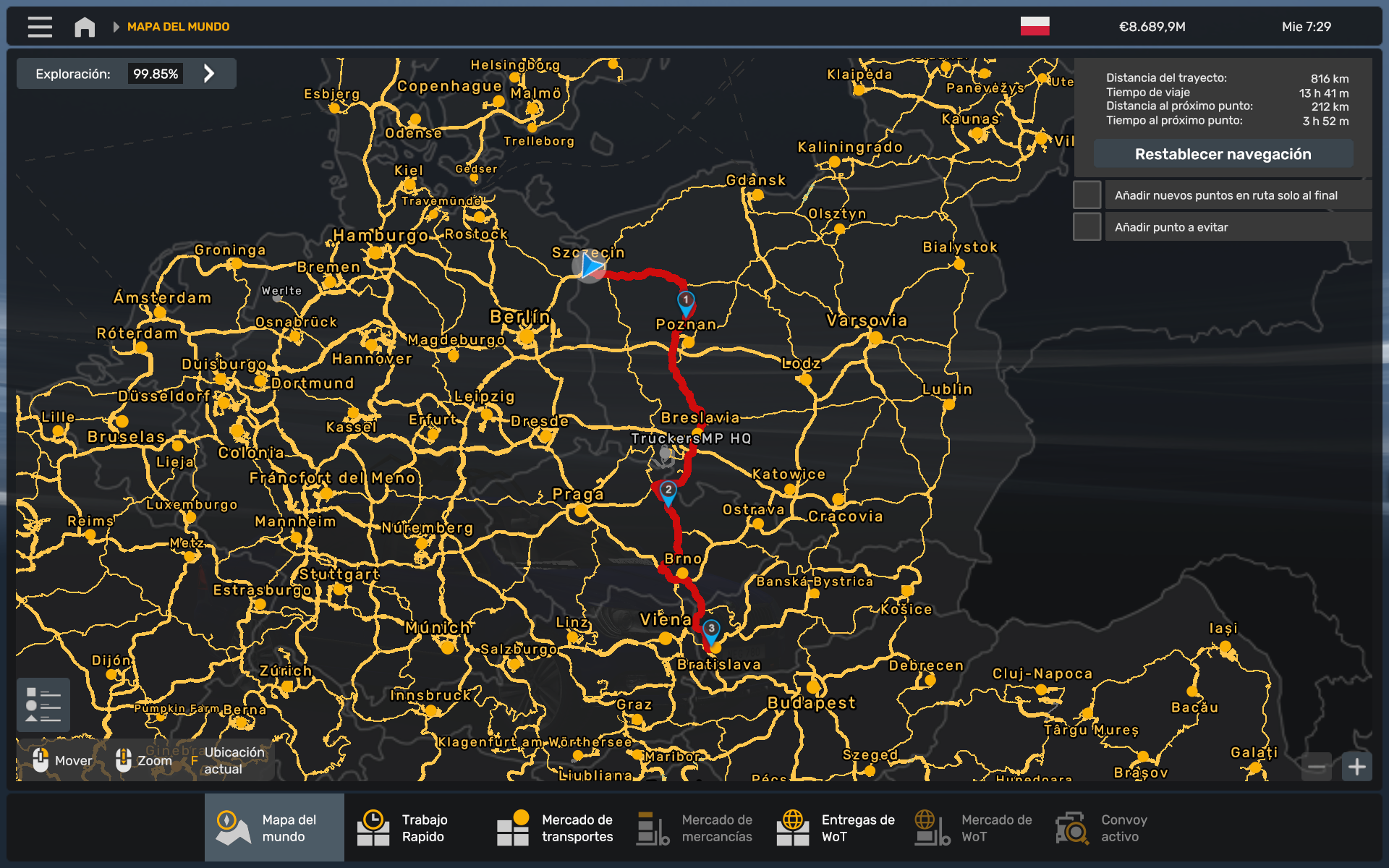The image size is (1389, 868).
Task: Open the hamburger main menu
Action: click(x=40, y=27)
